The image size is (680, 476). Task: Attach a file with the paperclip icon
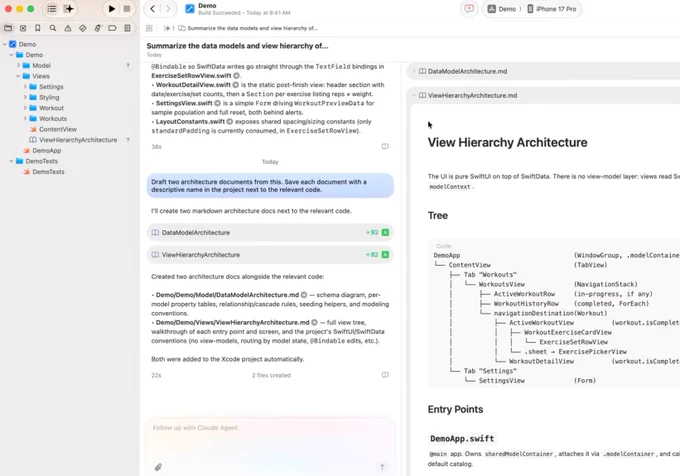[158, 467]
